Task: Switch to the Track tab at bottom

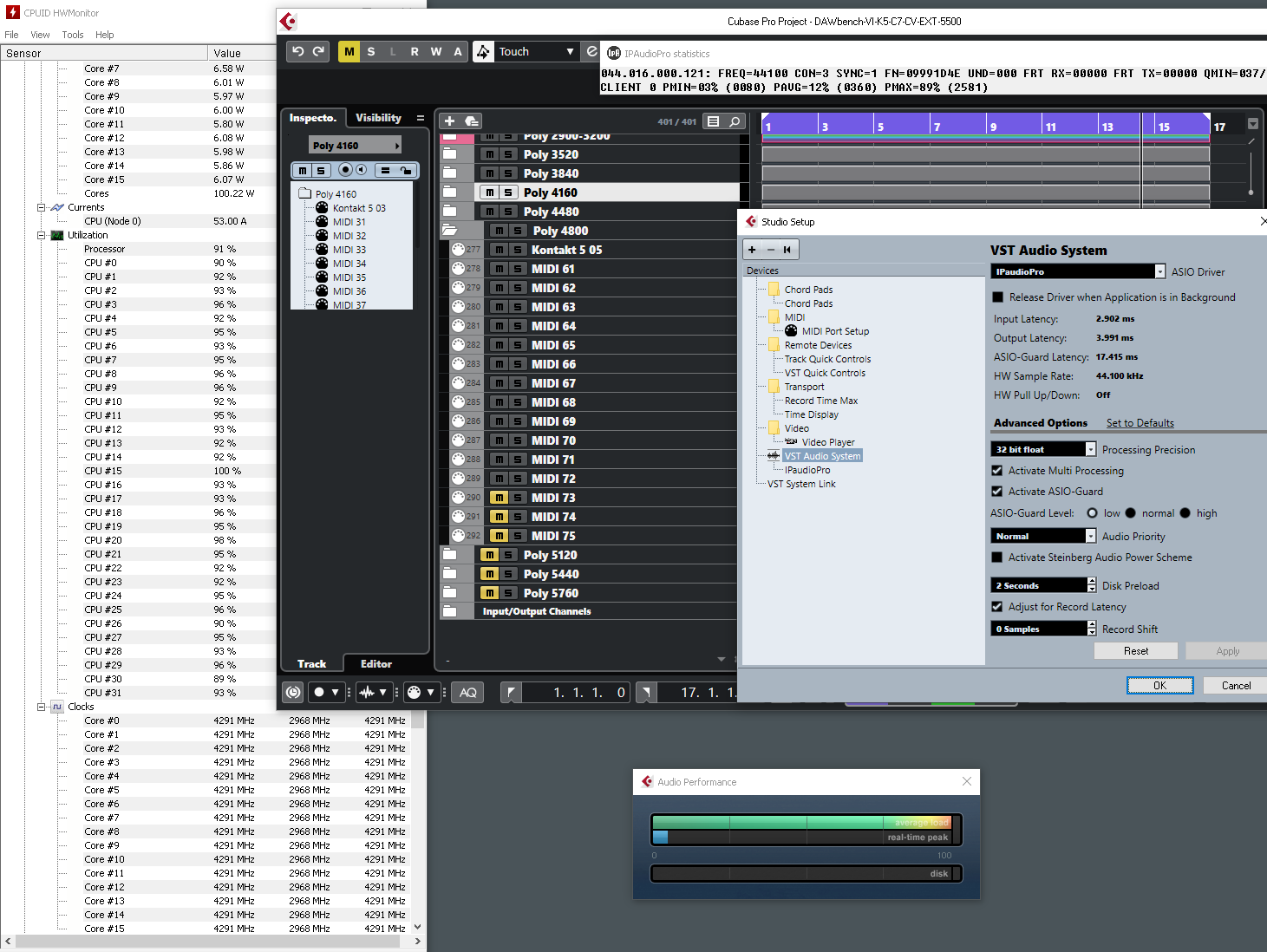Action: coord(312,664)
